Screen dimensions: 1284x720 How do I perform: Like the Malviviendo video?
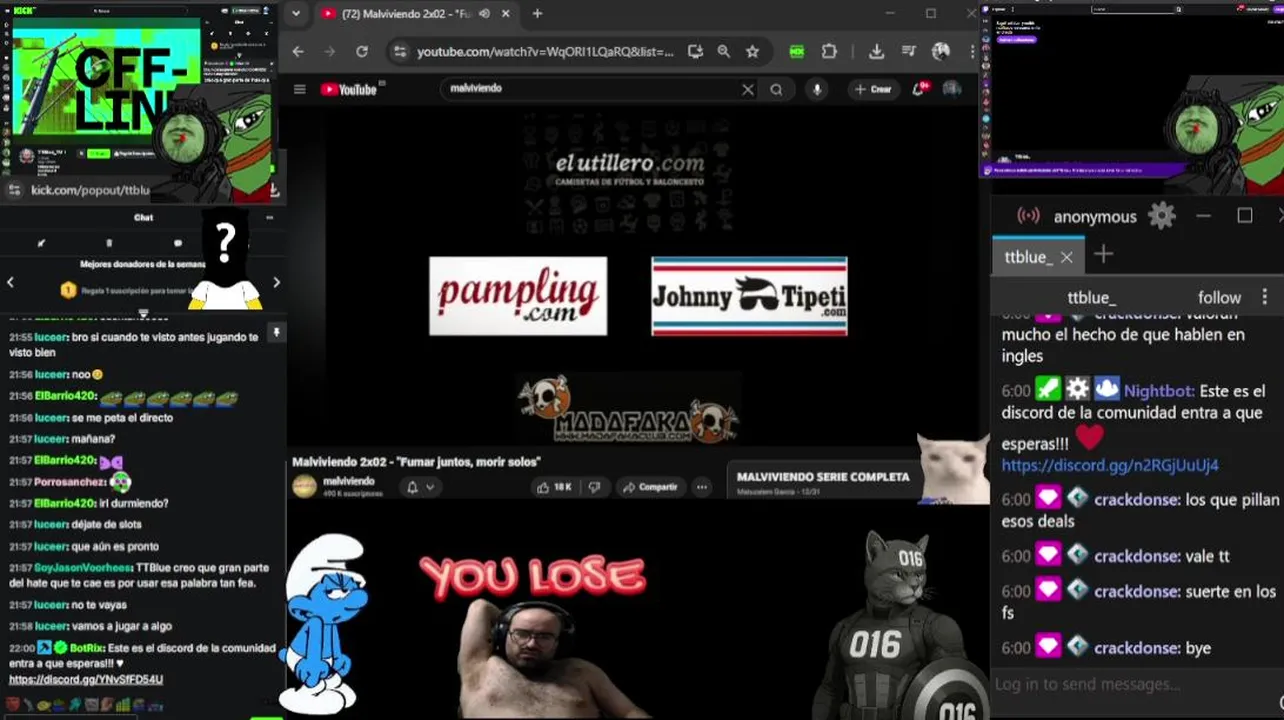(555, 487)
